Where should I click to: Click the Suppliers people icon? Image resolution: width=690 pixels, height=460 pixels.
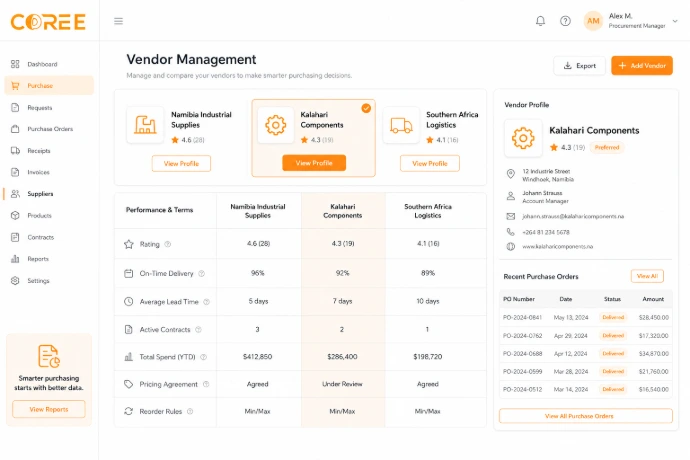point(15,194)
